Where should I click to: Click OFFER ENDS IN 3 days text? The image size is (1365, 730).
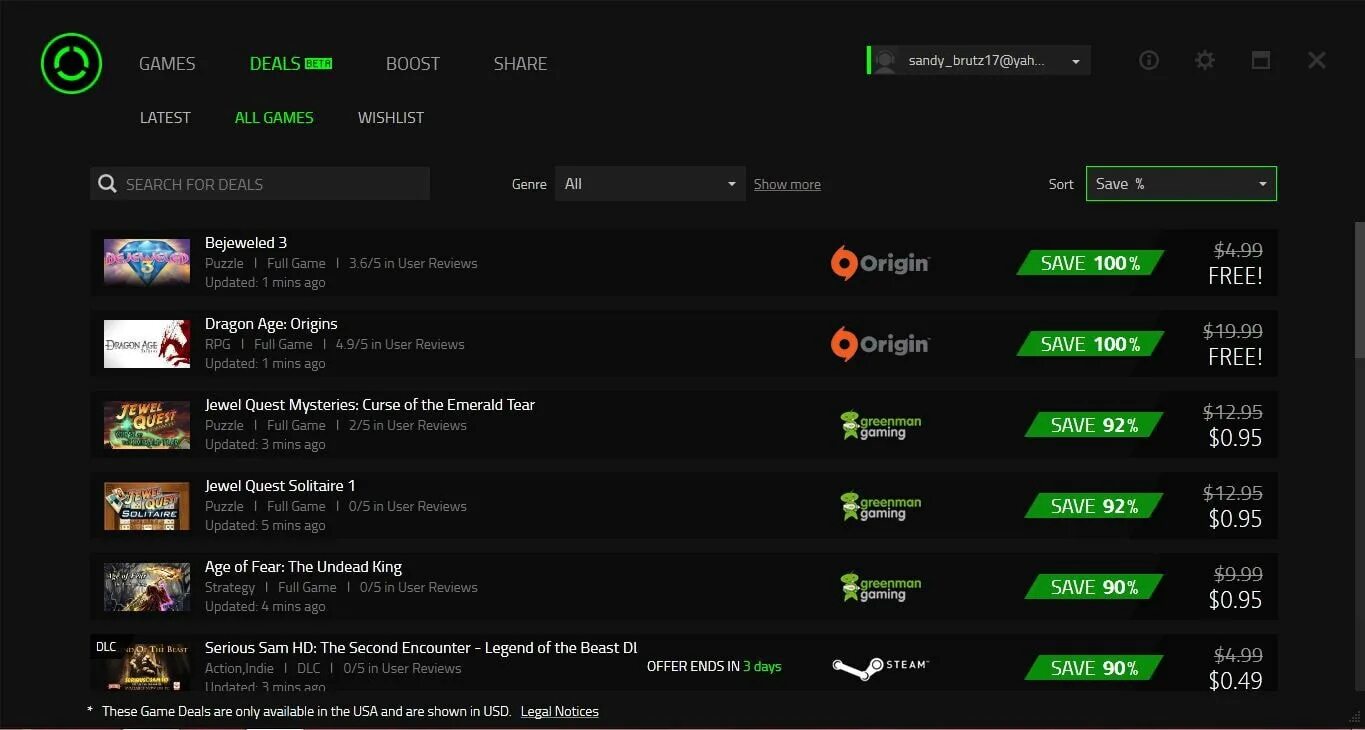coord(714,667)
